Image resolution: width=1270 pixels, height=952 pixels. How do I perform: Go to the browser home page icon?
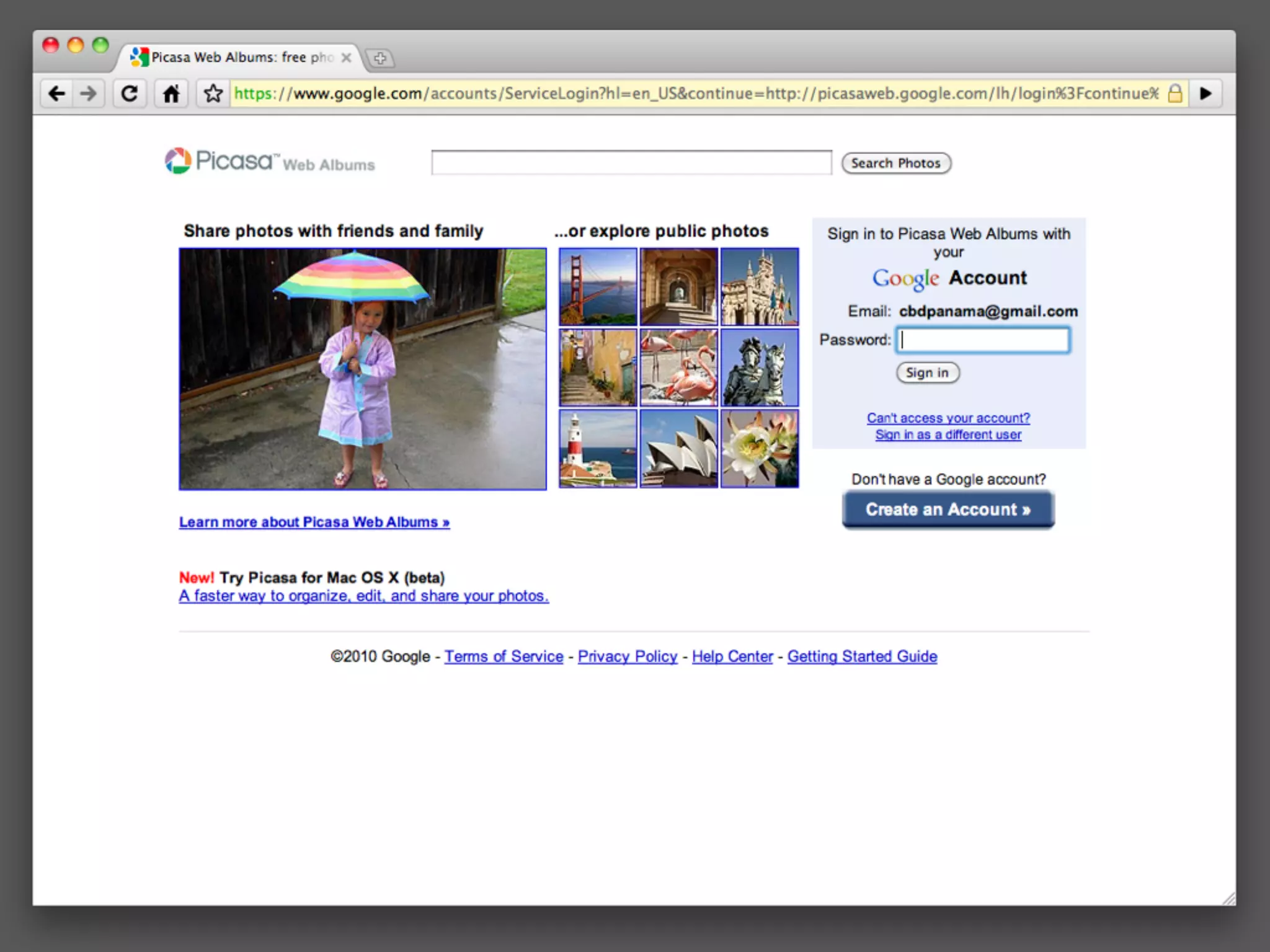tap(171, 94)
